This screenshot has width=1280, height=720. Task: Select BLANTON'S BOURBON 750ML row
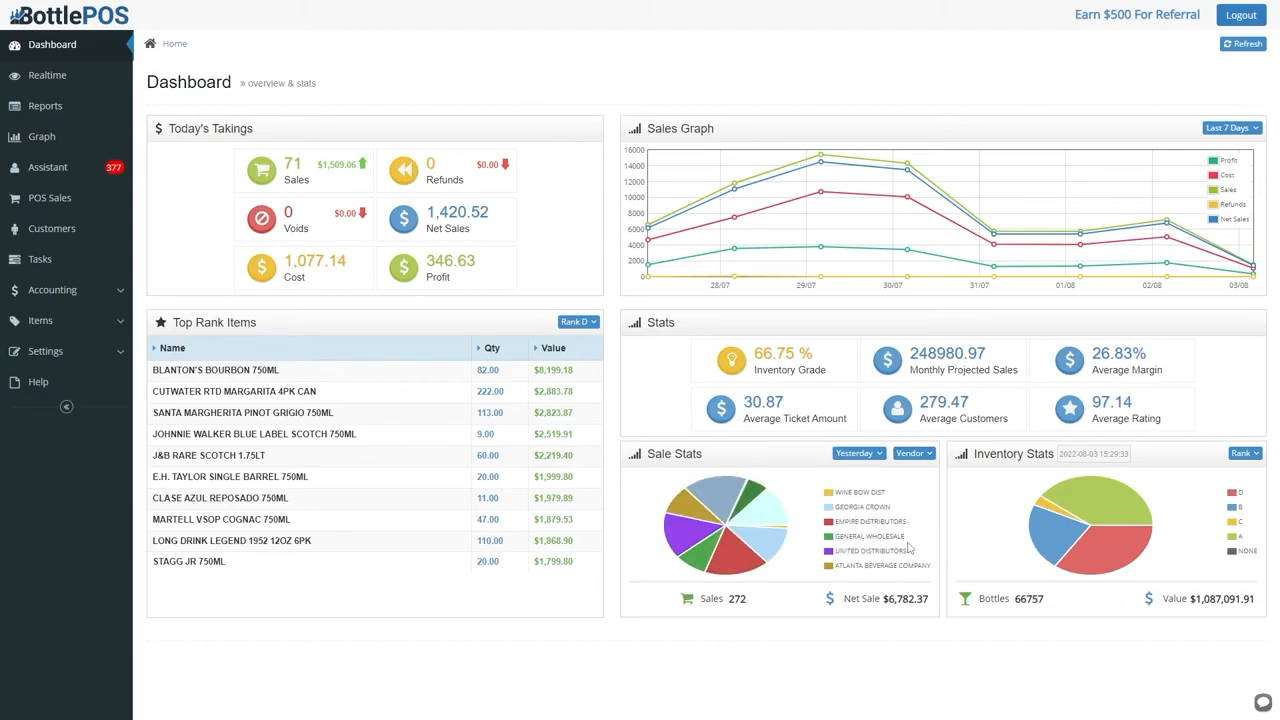point(375,370)
